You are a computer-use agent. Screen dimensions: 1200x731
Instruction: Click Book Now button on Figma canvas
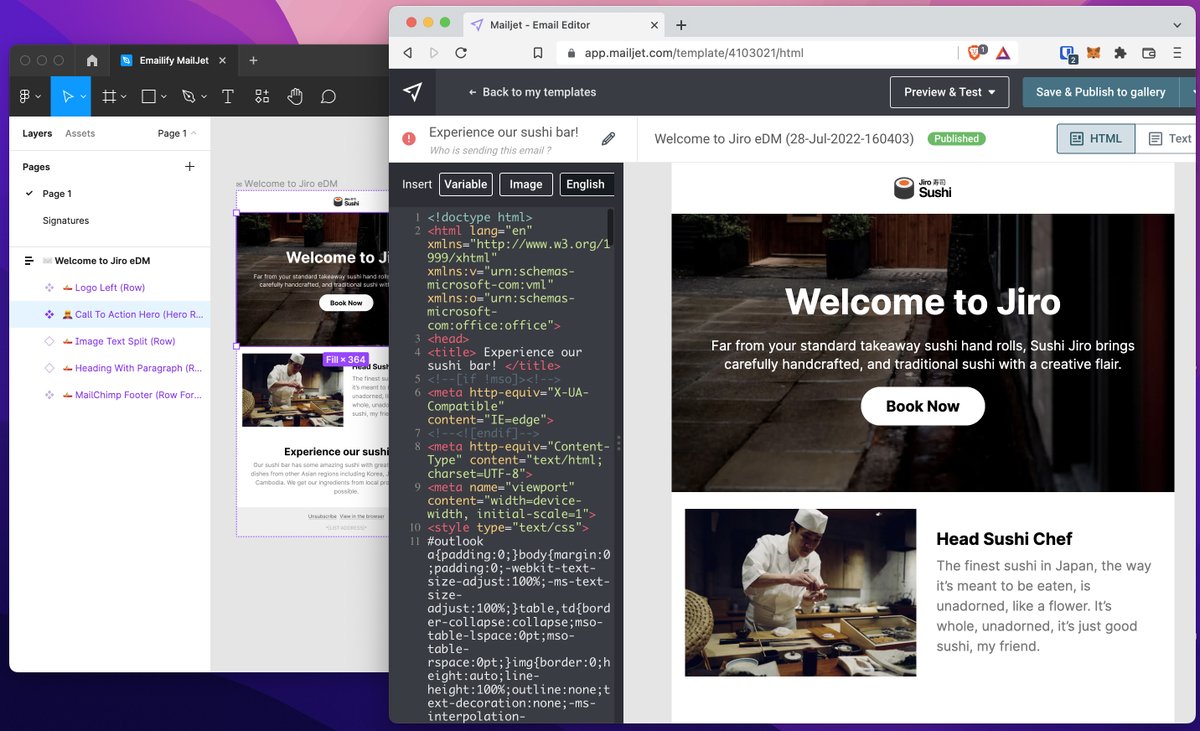click(x=346, y=302)
